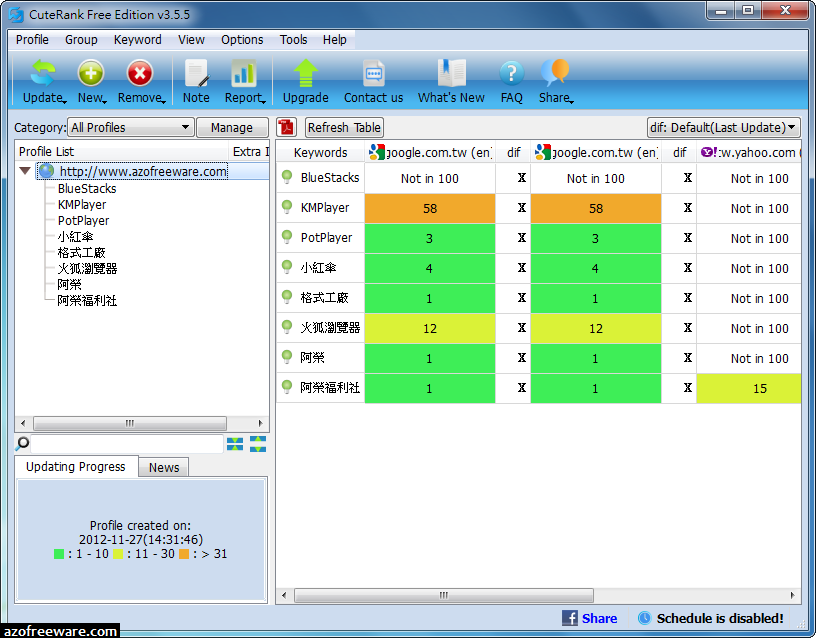Click the bulb icon beside PotPlayer keyword
Screen dimensions: 816x638
287,237
